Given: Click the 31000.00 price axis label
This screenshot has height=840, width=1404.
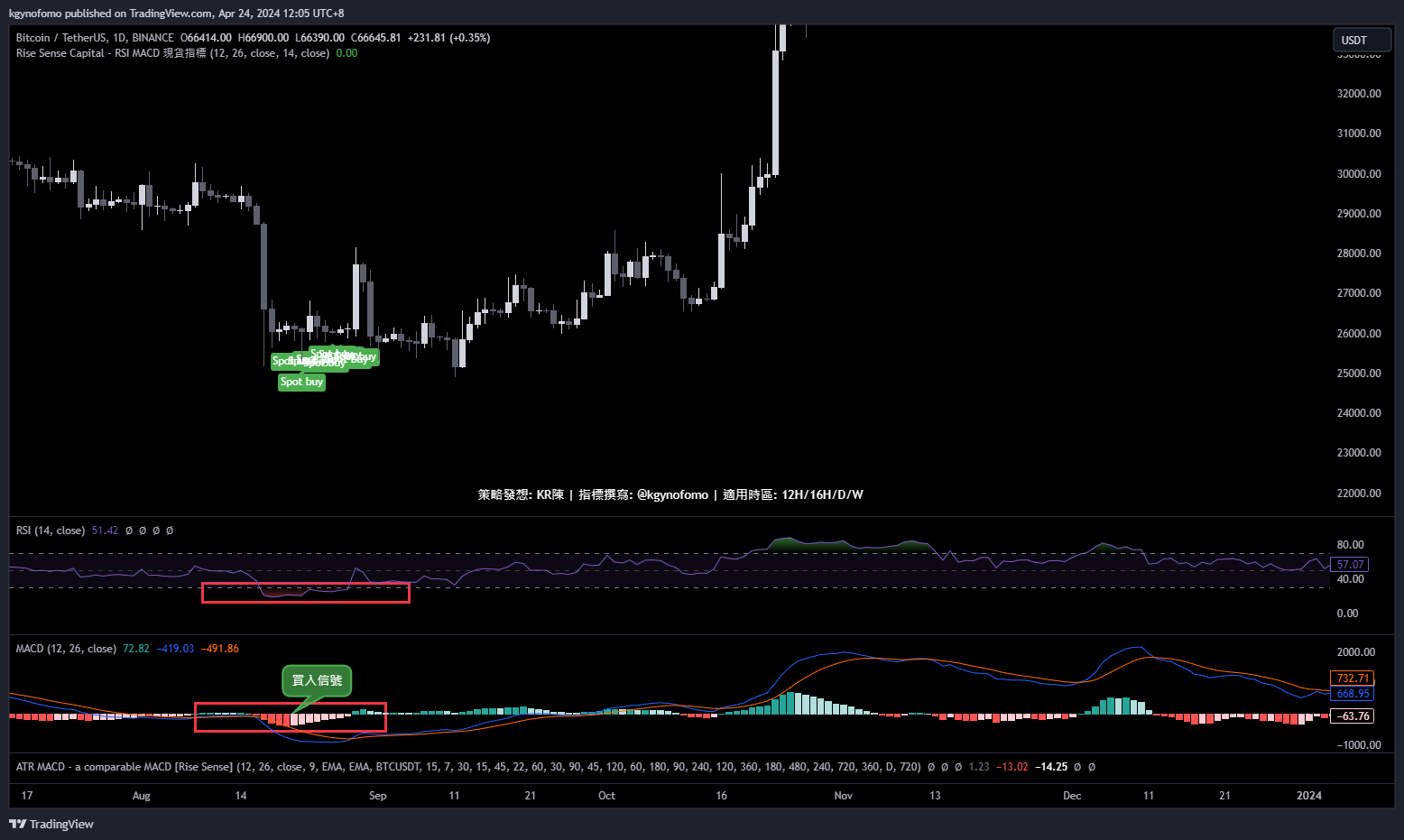Looking at the screenshot, I should click(1359, 134).
